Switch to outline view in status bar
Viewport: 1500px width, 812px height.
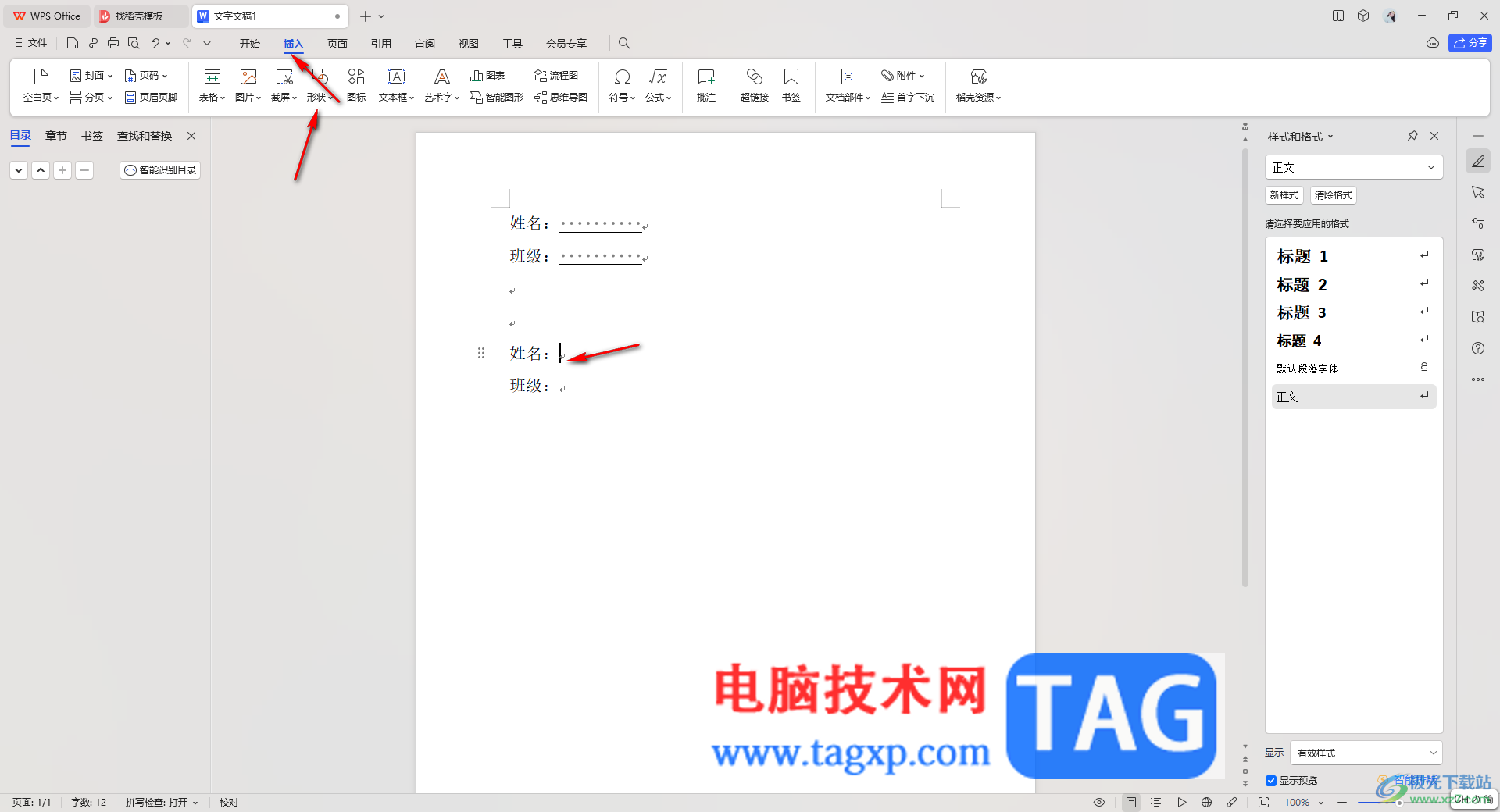click(1156, 802)
